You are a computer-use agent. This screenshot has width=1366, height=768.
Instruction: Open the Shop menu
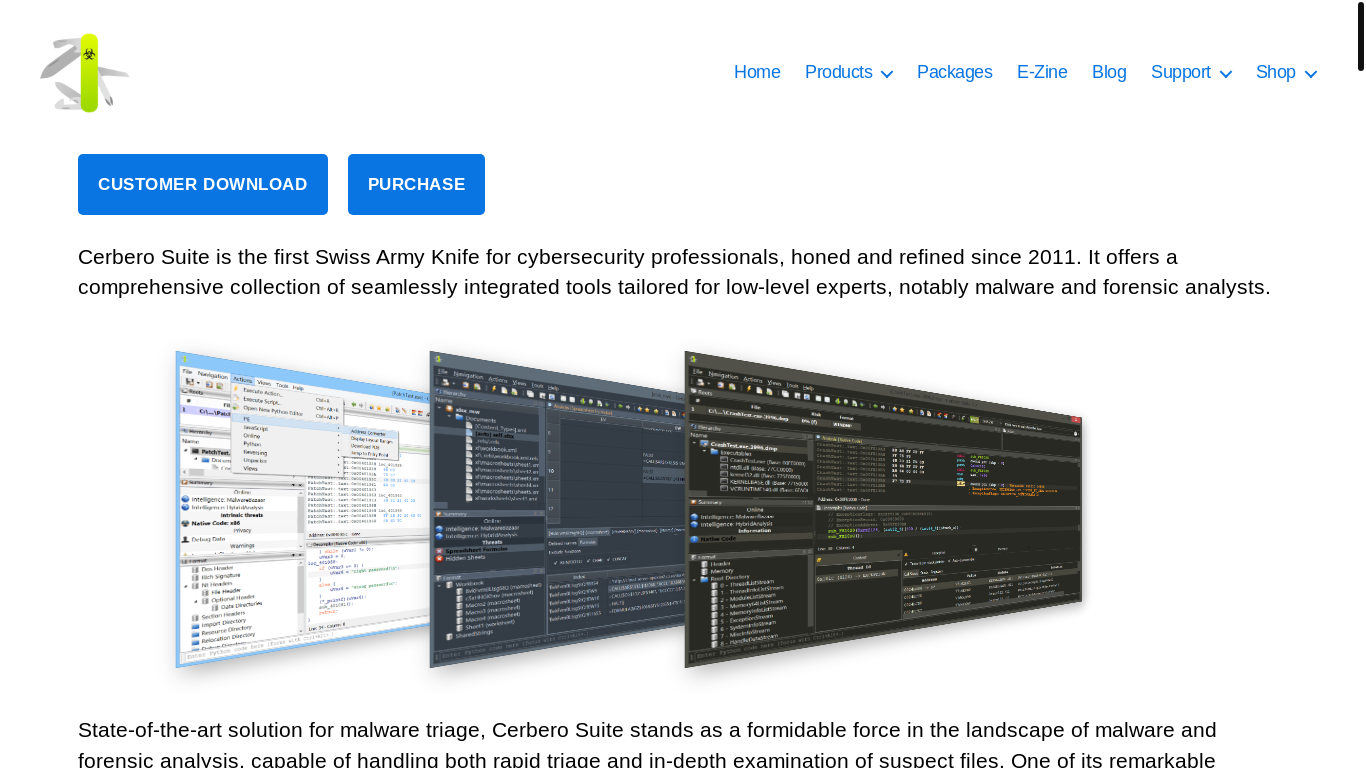point(1275,72)
